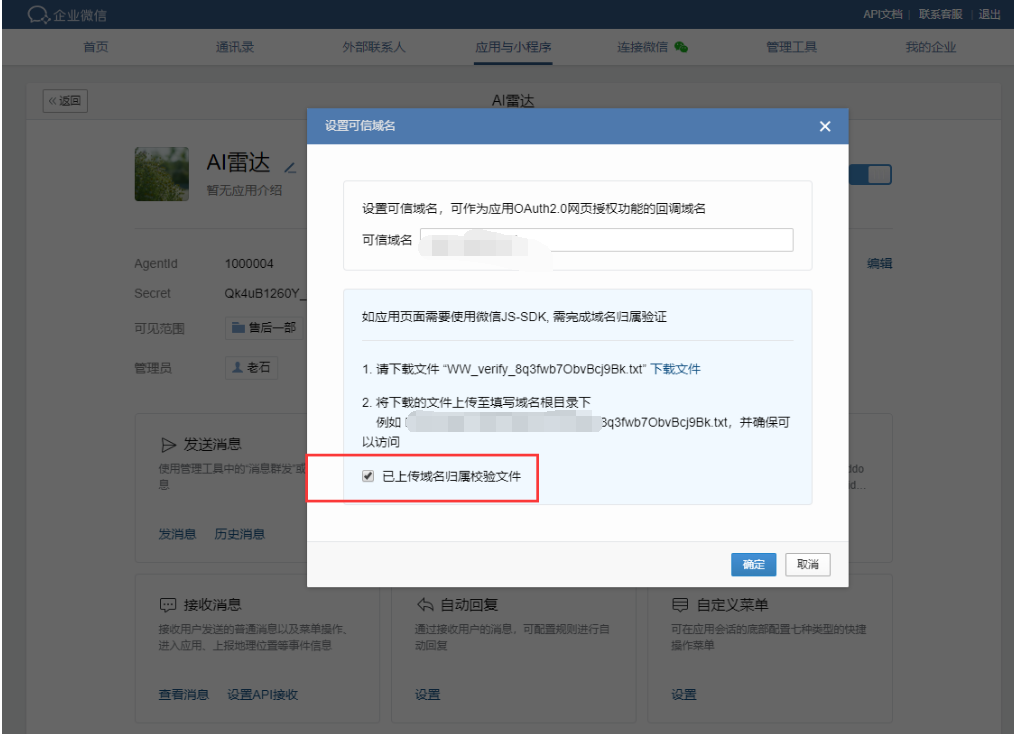Click the 自定义菜单 menu icon
This screenshot has height=734, width=1014.
pos(680,605)
